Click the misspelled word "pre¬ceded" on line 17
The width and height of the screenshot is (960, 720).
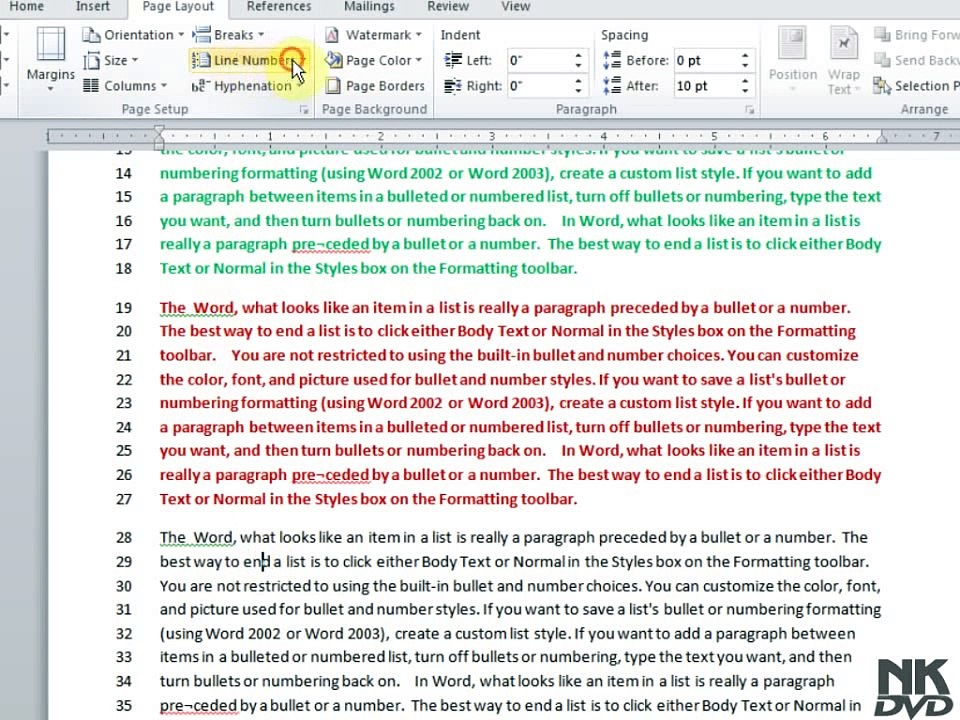click(331, 244)
